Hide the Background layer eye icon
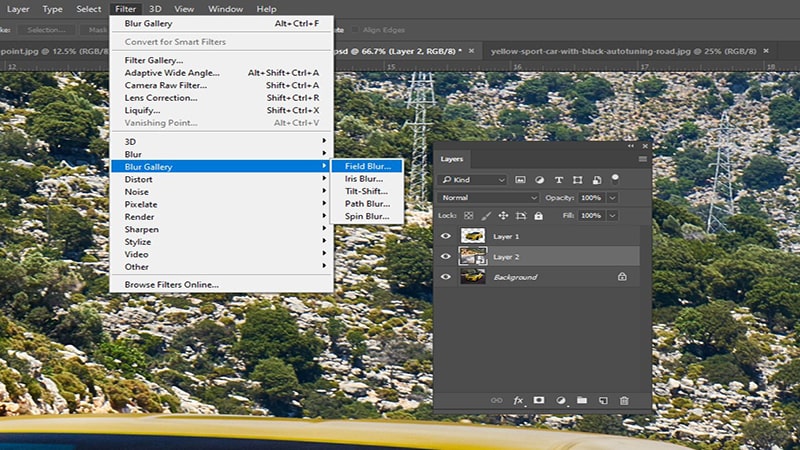 point(445,277)
